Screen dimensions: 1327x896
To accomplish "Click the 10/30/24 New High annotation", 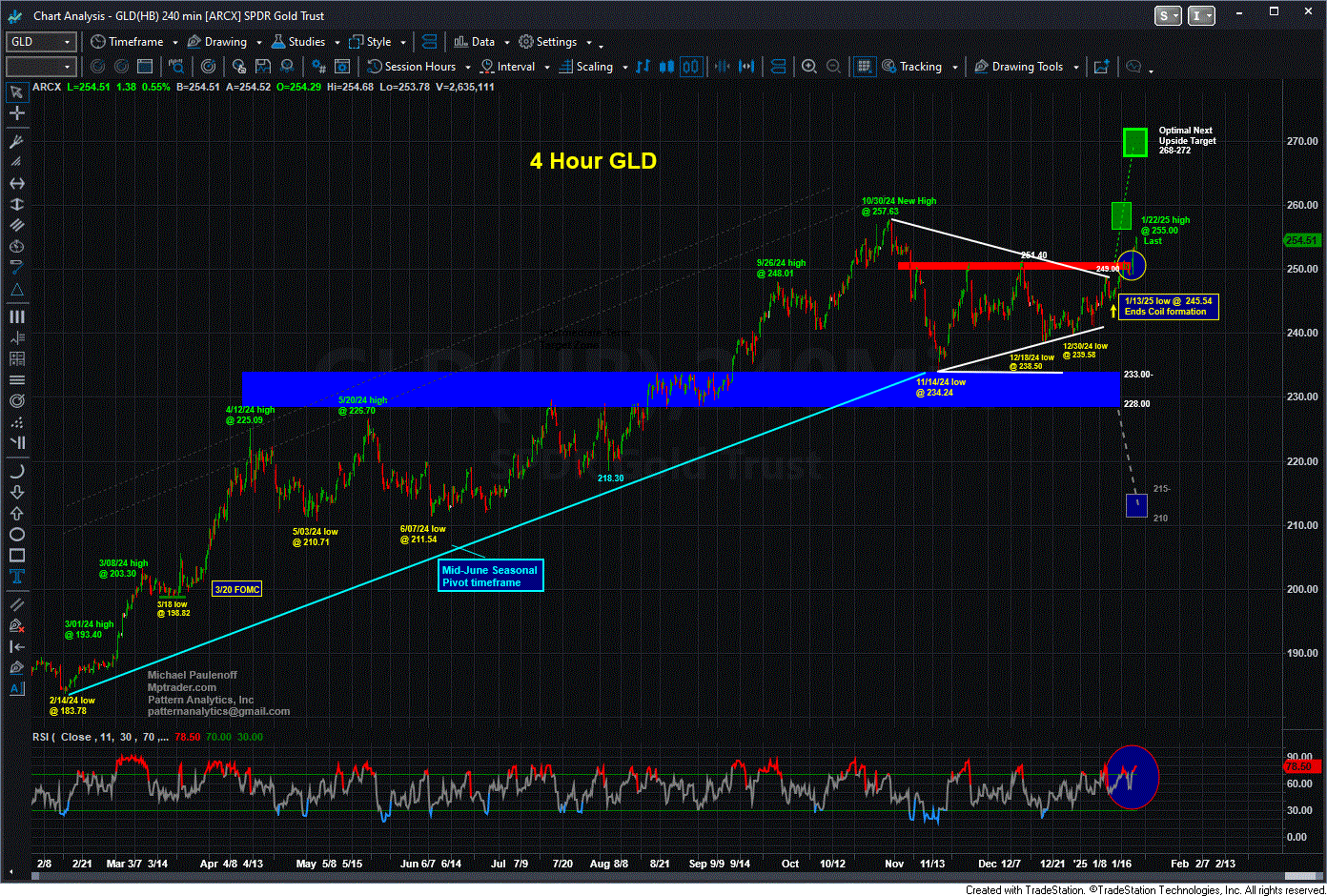I will [x=898, y=206].
